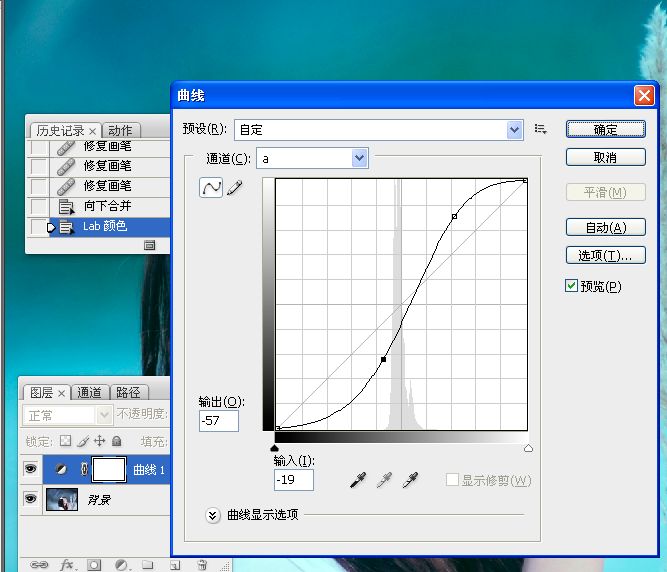Open the 预设 preset dropdown
This screenshot has height=572, width=667.
[515, 129]
